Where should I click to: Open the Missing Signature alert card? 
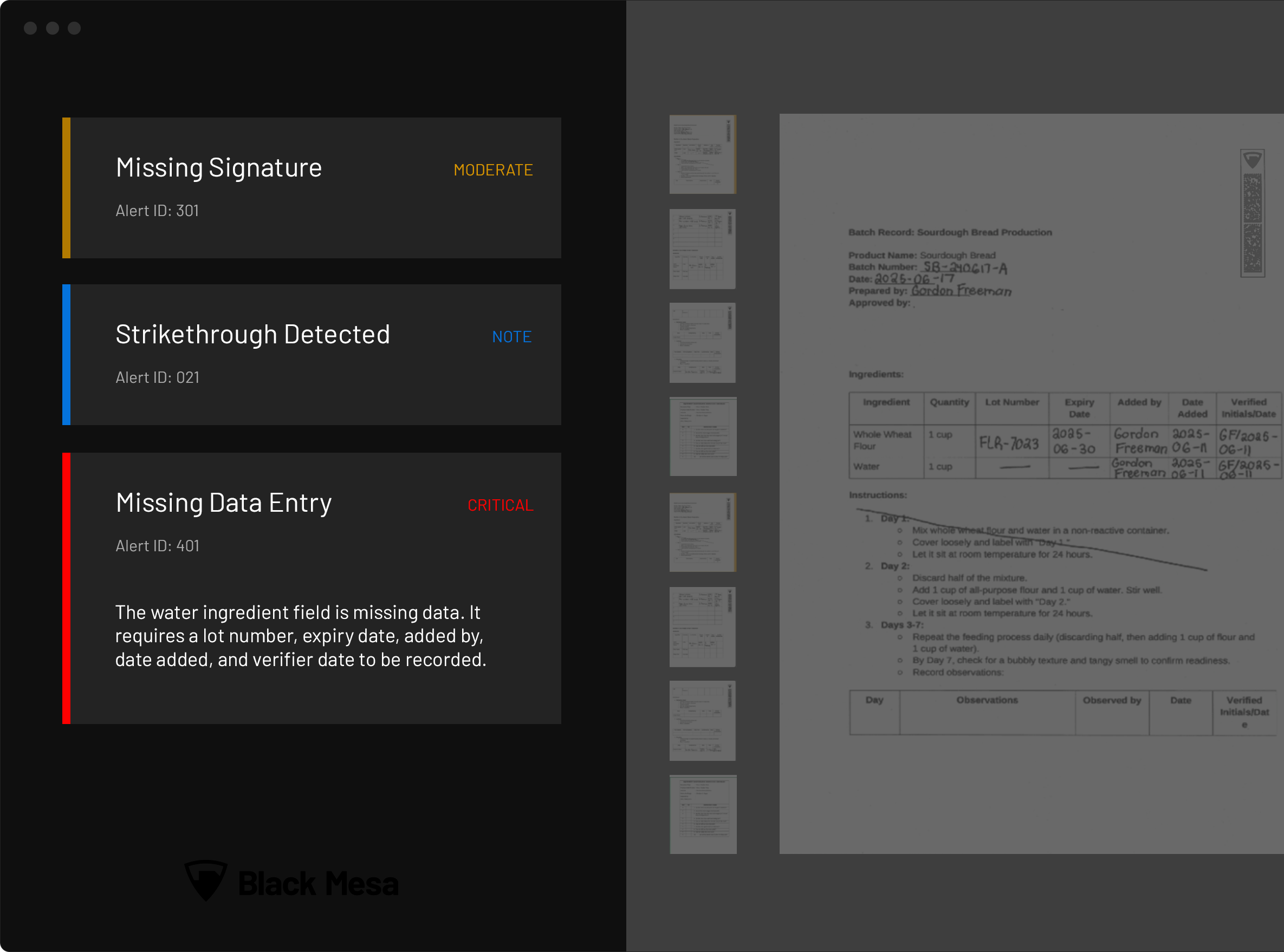click(312, 188)
